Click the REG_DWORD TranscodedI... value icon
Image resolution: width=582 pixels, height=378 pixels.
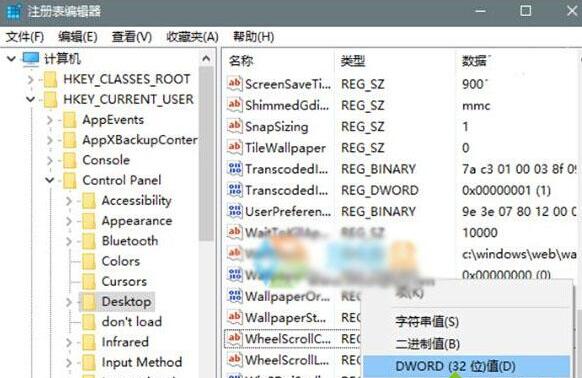click(235, 190)
